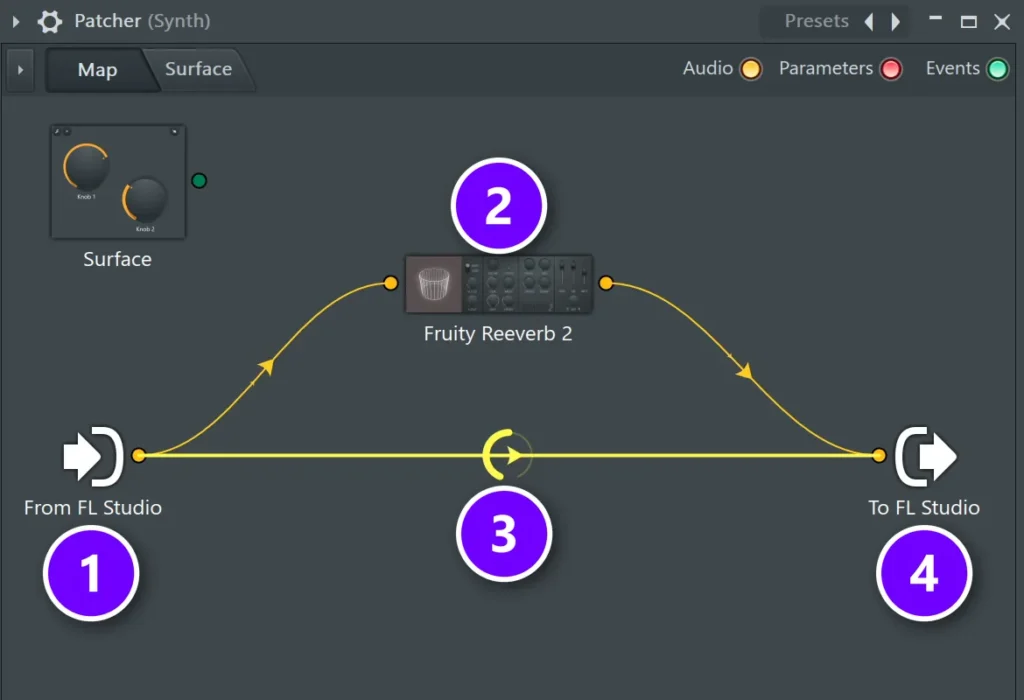The height and width of the screenshot is (700, 1024).
Task: Click the To FL Studio label
Action: coord(924,508)
